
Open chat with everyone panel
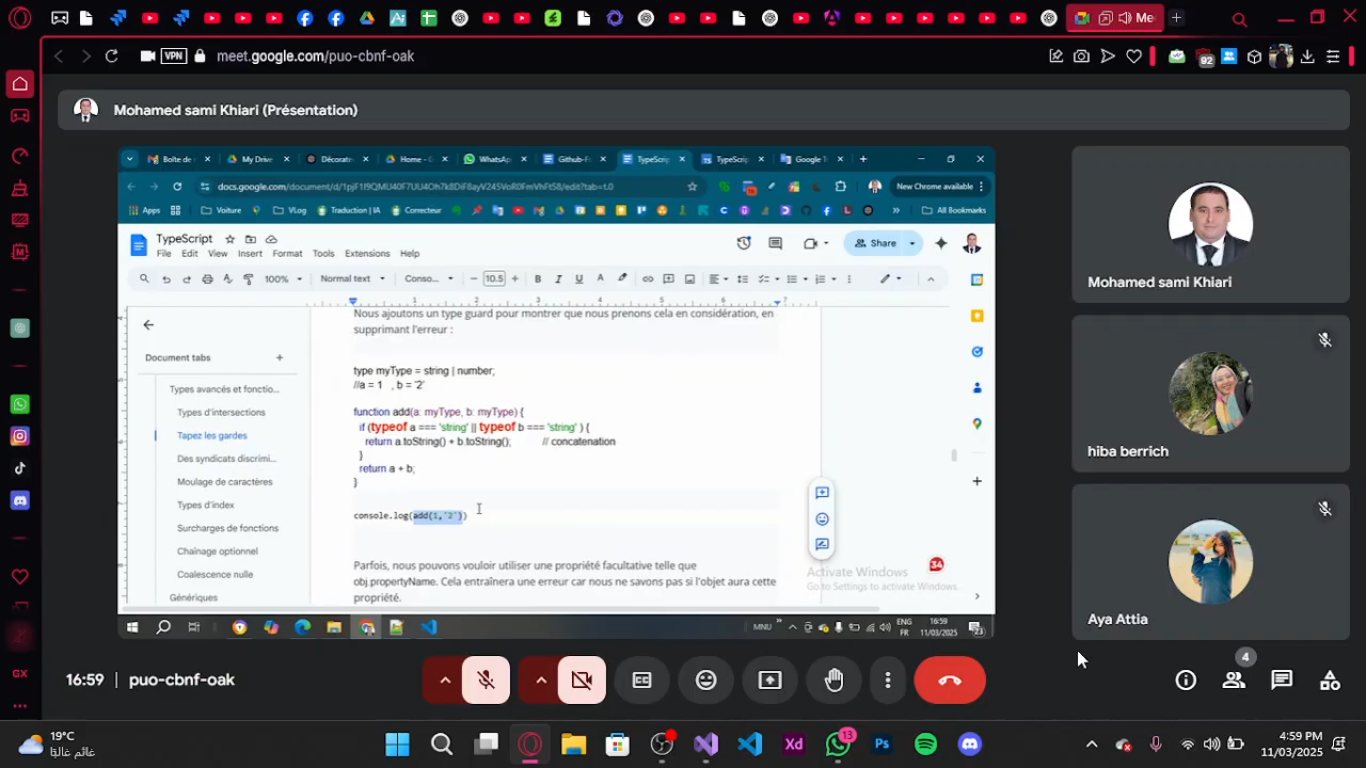click(1282, 680)
